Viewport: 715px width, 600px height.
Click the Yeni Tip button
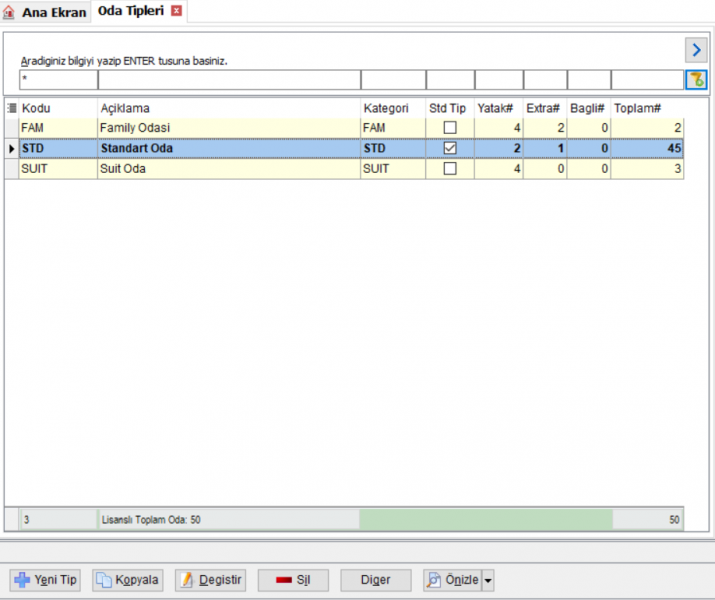45,580
